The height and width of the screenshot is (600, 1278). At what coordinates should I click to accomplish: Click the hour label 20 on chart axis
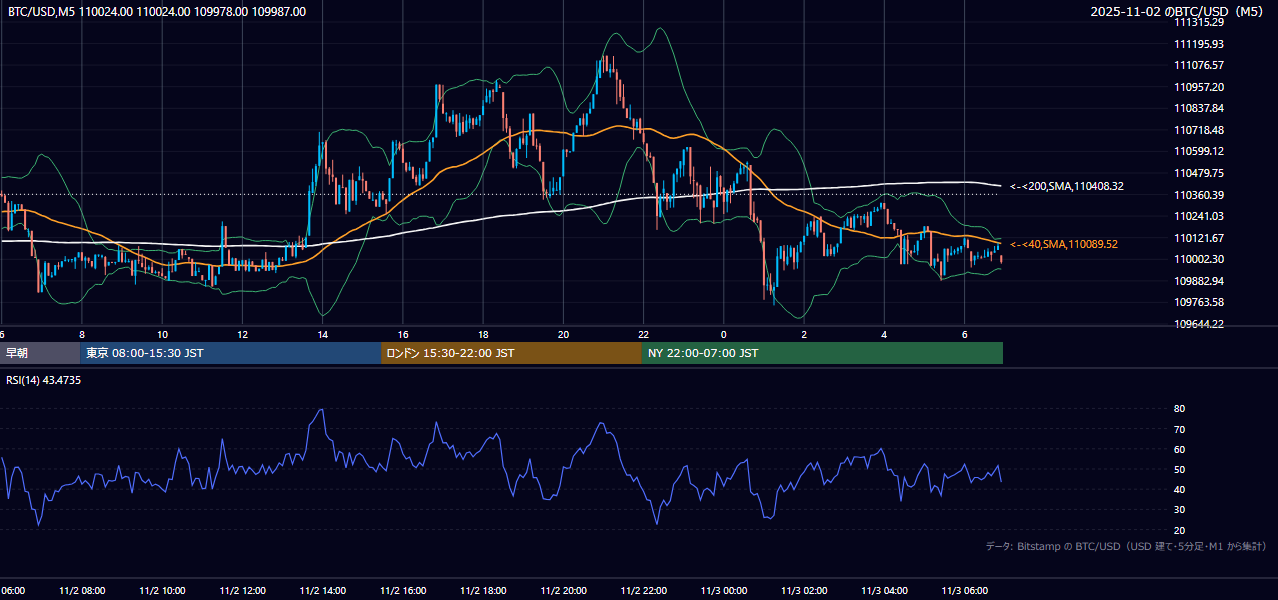tap(563, 334)
